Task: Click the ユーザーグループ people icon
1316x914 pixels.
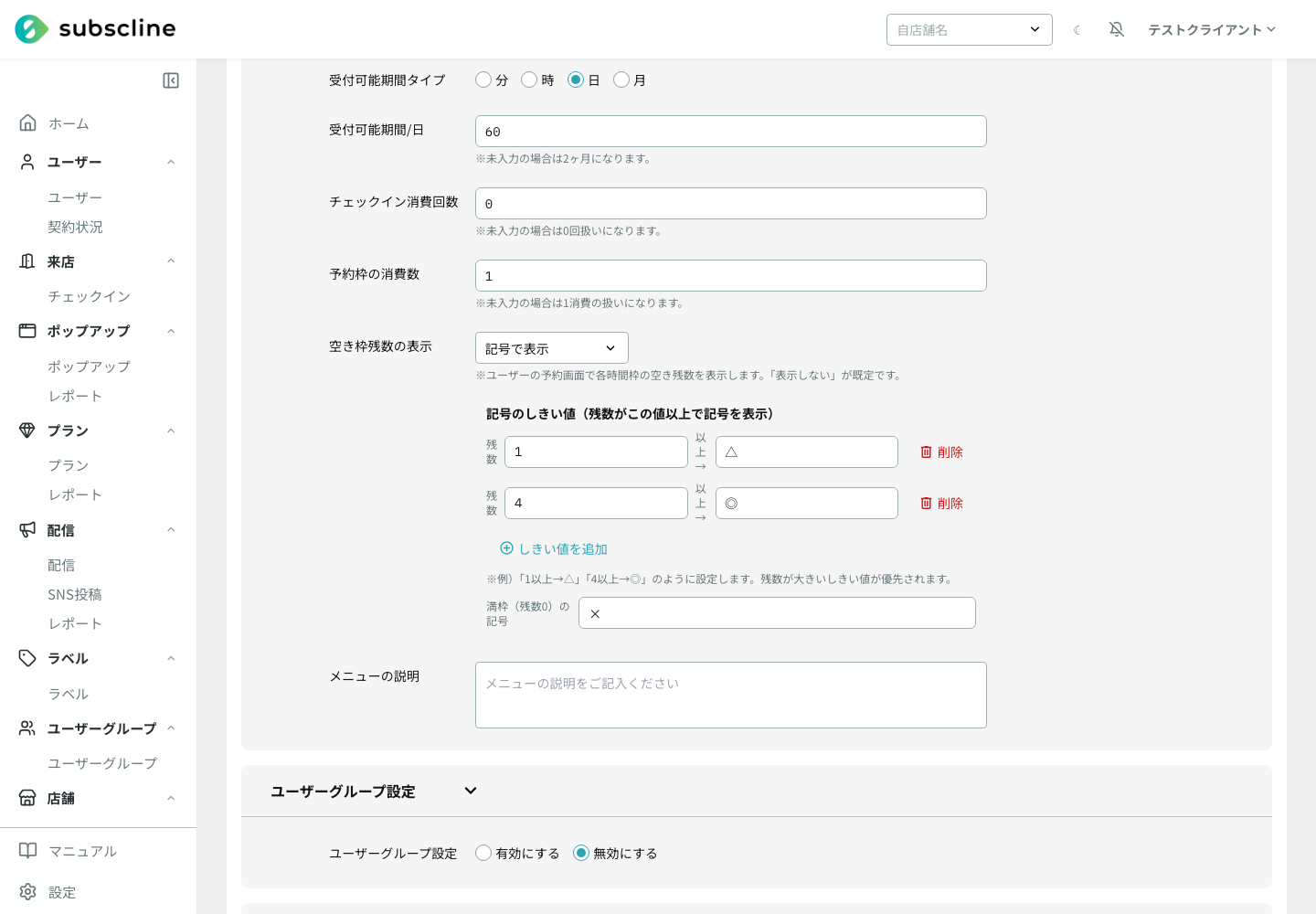Action: (x=27, y=728)
